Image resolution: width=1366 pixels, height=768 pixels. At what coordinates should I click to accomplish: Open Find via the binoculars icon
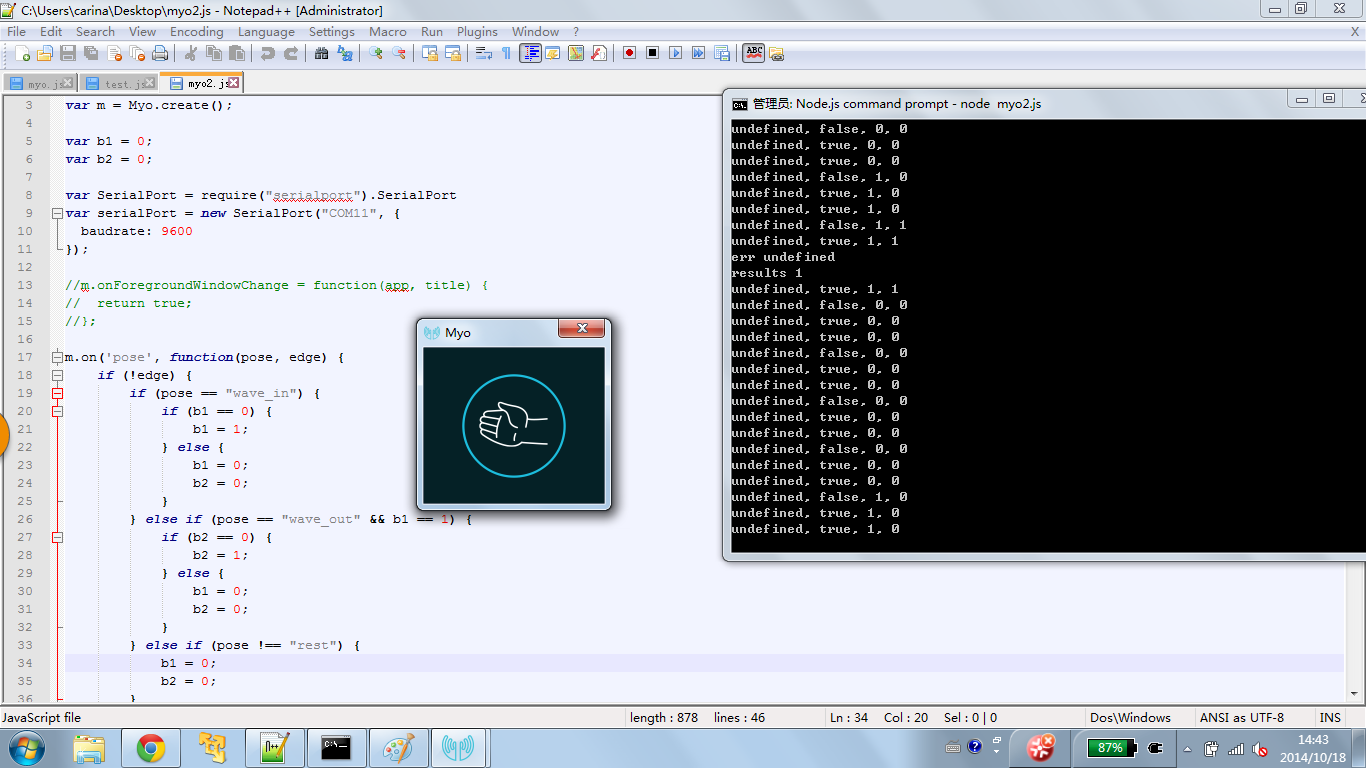pyautogui.click(x=321, y=53)
